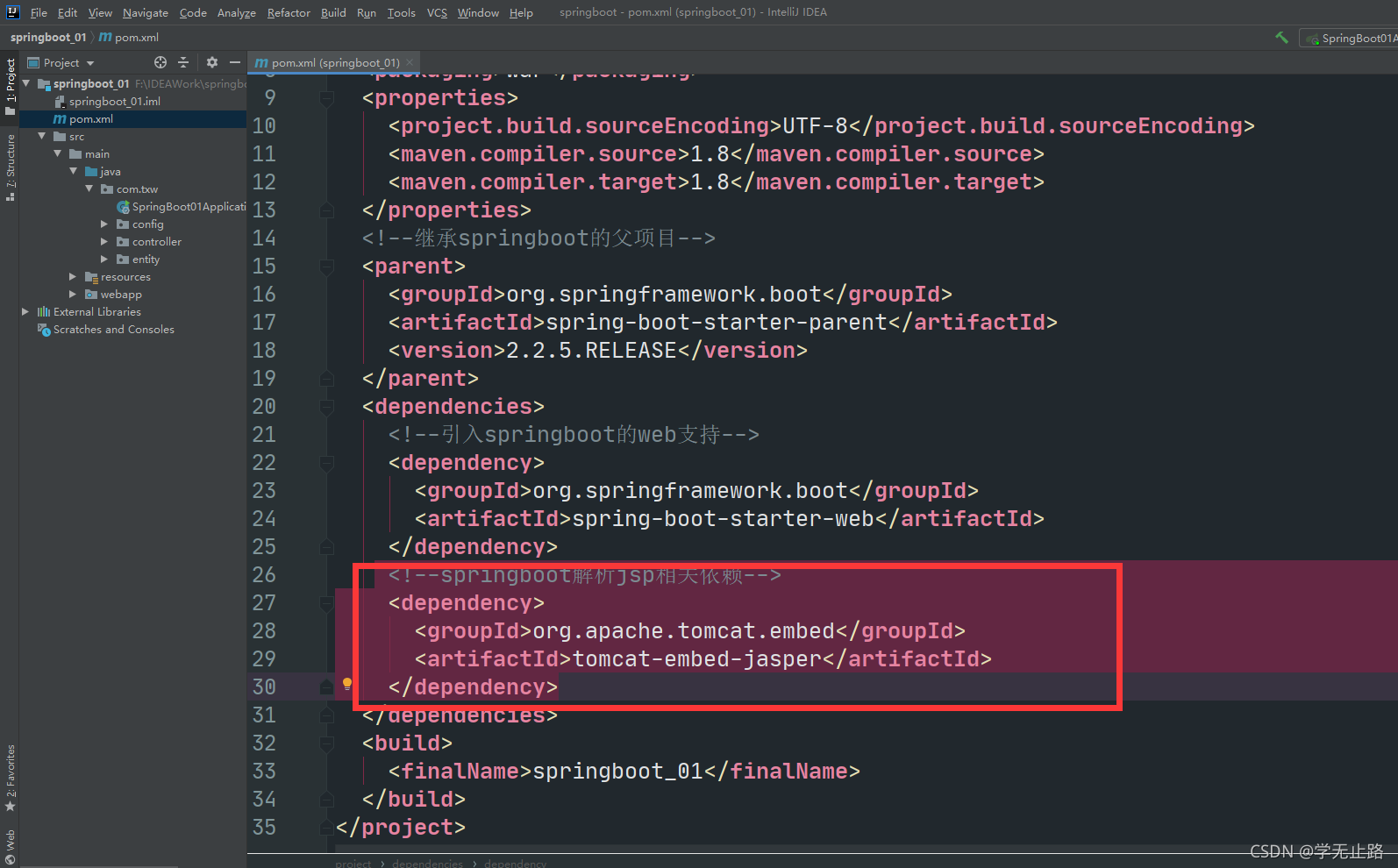Click springboot_01 breadcrumb in navigation bar
The image size is (1398, 868).
tap(48, 37)
